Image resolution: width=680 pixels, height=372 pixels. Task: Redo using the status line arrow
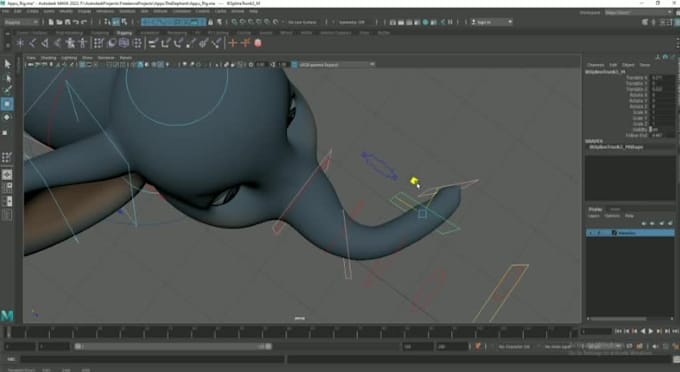coord(84,22)
